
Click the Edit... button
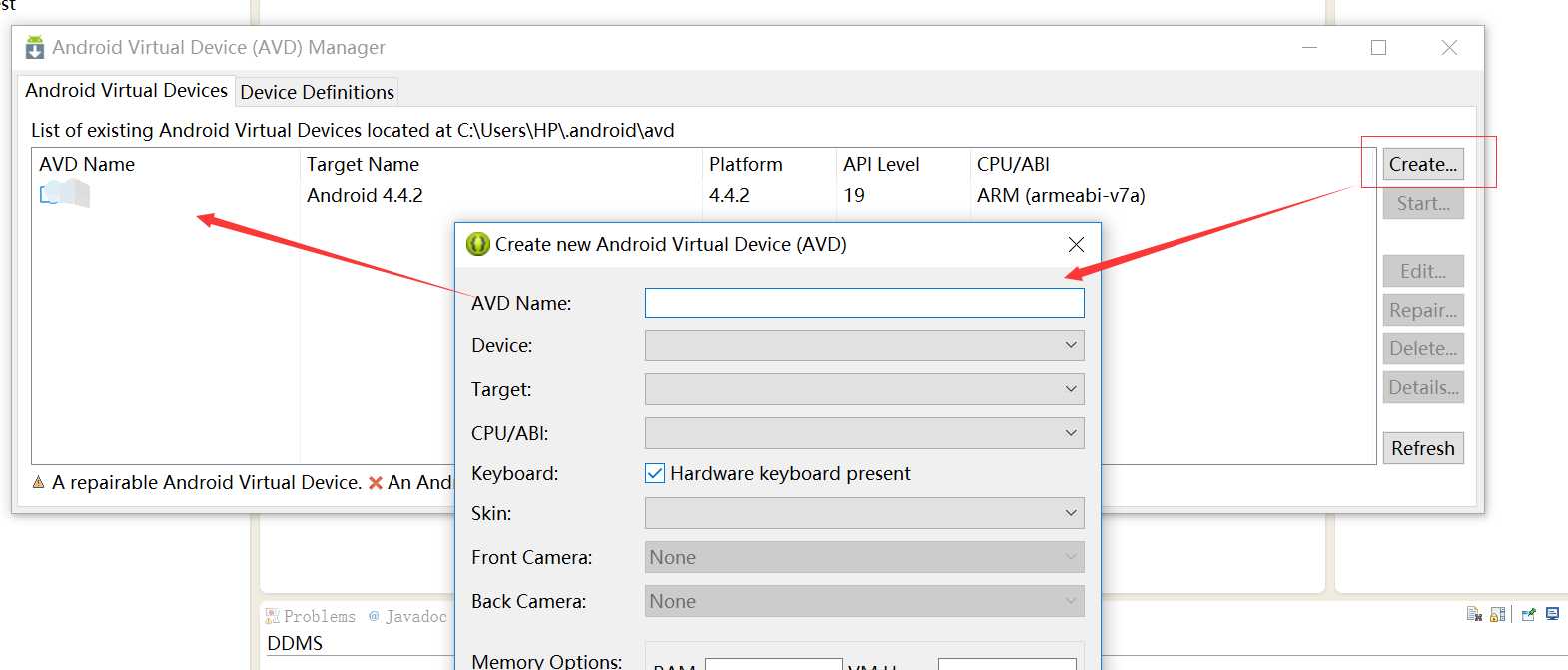1423,271
